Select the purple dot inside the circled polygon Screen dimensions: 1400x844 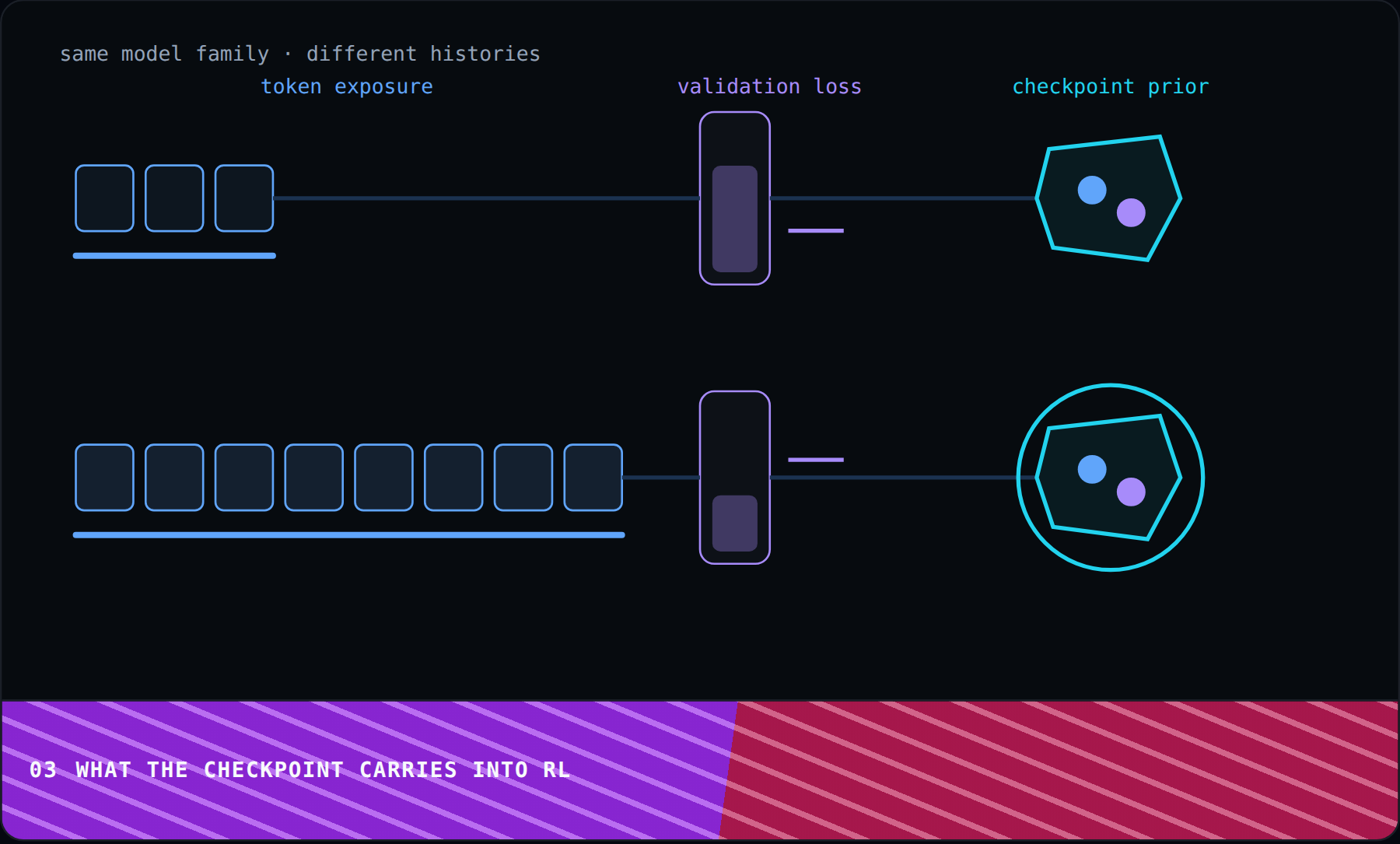(1131, 492)
